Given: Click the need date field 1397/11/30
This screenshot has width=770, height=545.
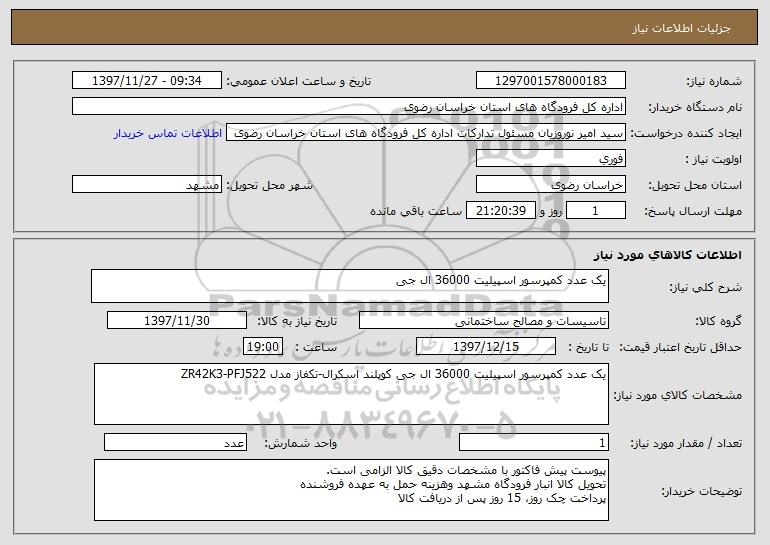Looking at the screenshot, I should tap(177, 321).
